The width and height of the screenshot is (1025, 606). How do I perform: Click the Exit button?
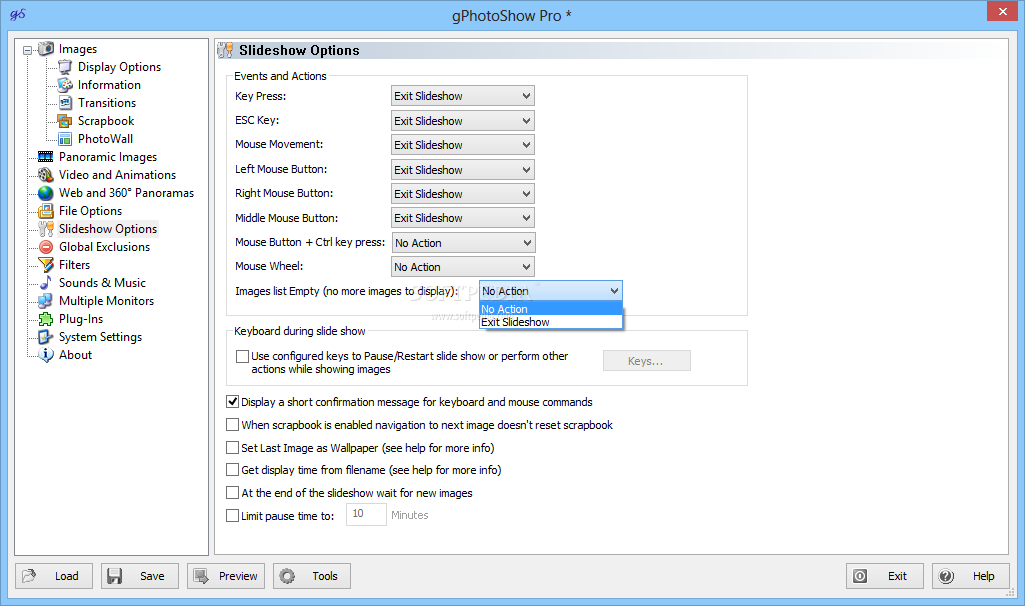[885, 576]
